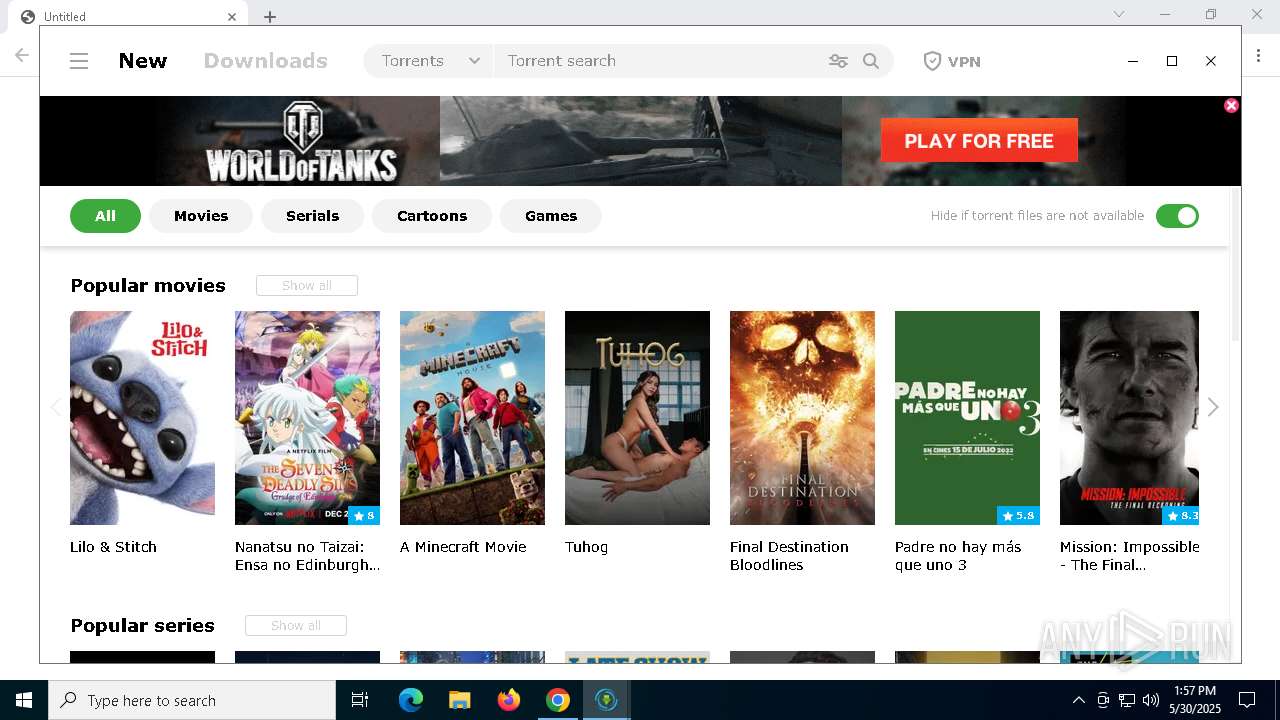Viewport: 1280px width, 720px height.
Task: Open the hamburger menu icon
Action: click(79, 61)
